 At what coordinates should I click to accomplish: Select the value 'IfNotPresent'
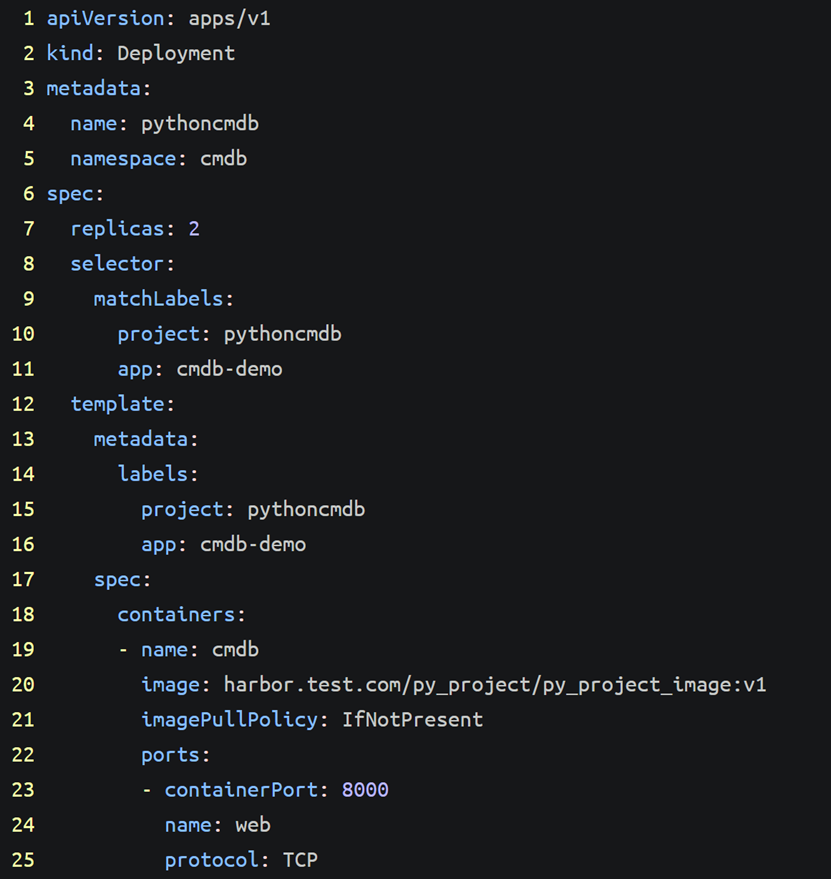412,720
